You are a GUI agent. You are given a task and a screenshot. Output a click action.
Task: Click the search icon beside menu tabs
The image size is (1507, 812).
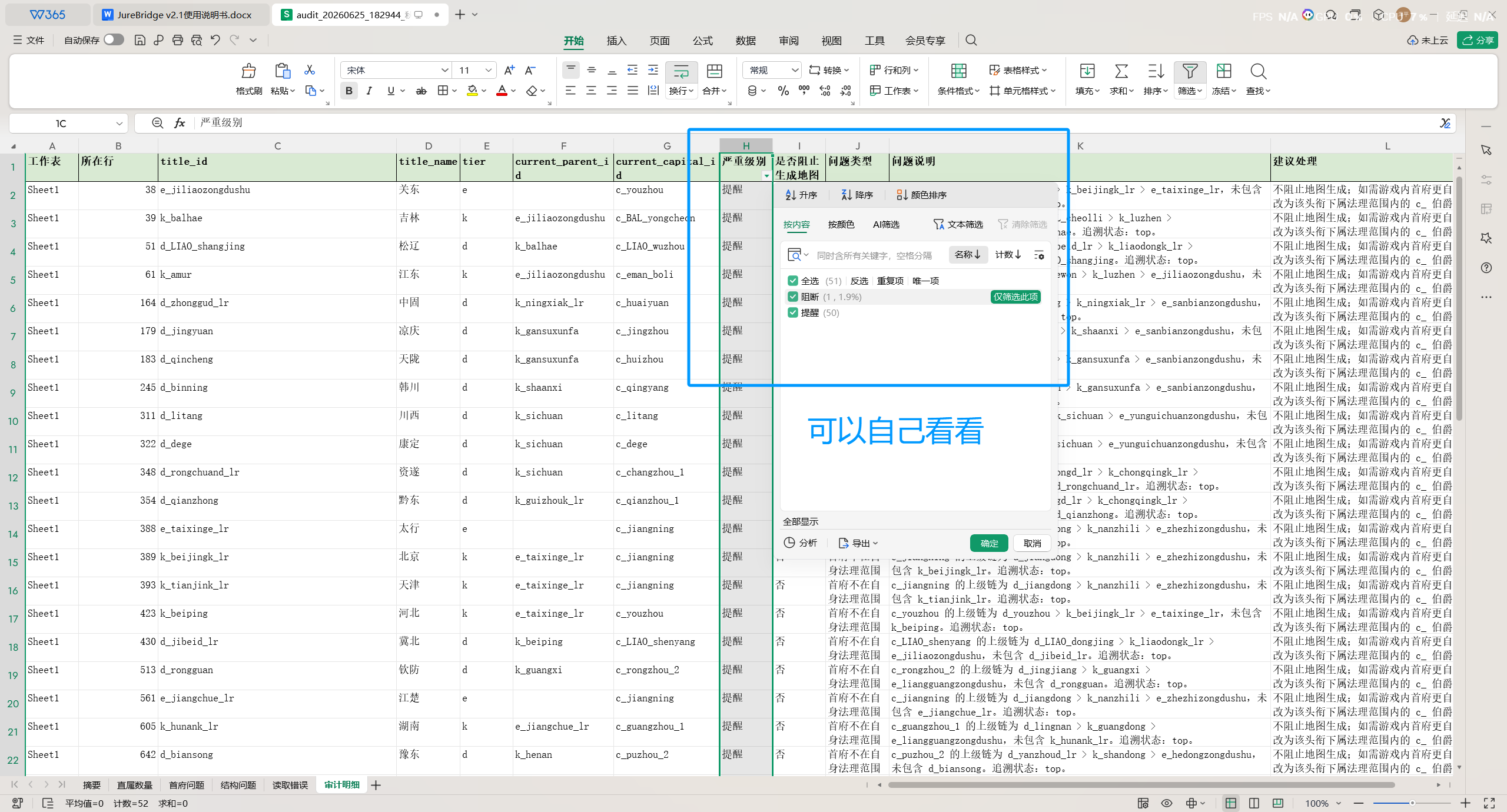click(x=971, y=40)
